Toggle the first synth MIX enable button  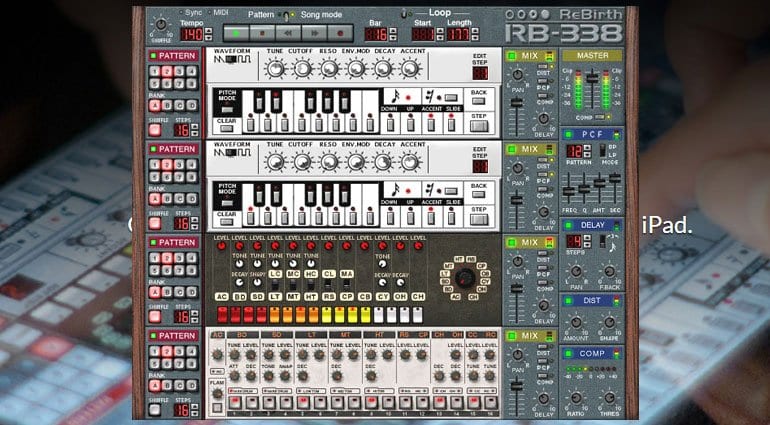[x=511, y=56]
